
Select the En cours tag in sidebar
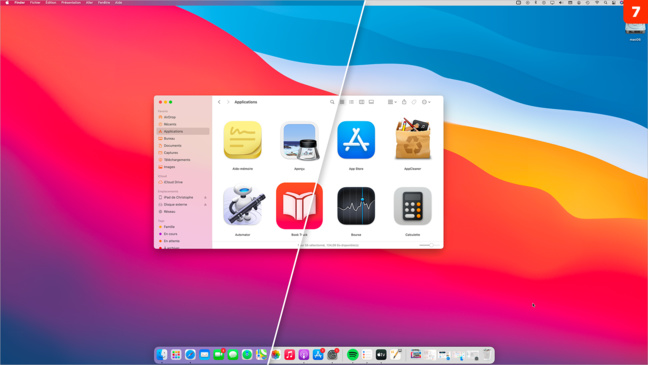point(183,234)
